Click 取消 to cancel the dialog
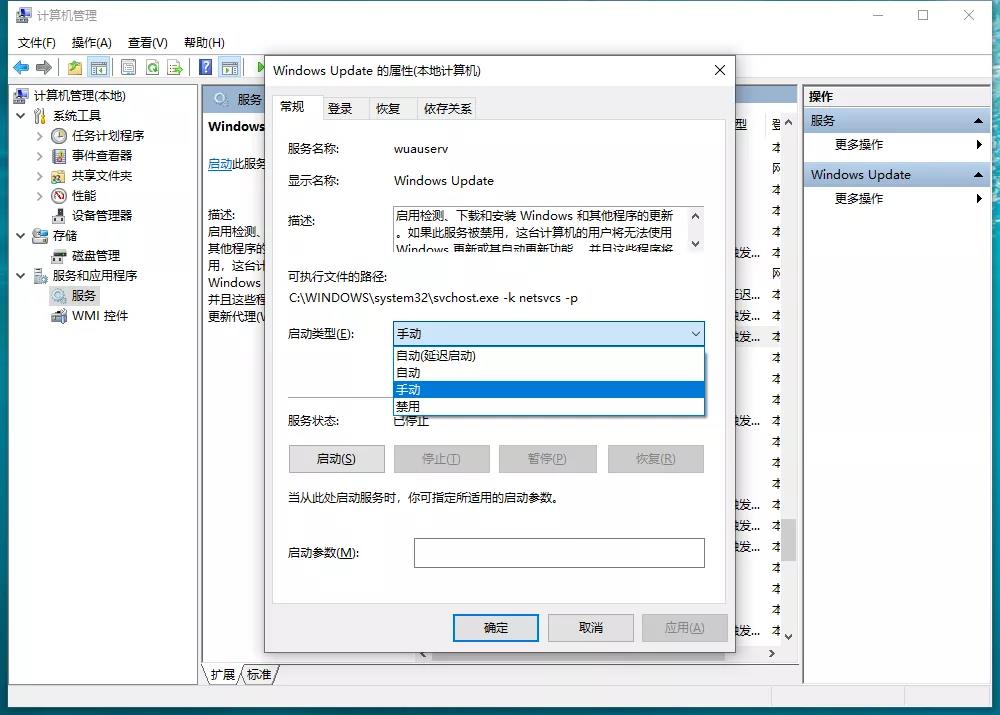 tap(591, 628)
